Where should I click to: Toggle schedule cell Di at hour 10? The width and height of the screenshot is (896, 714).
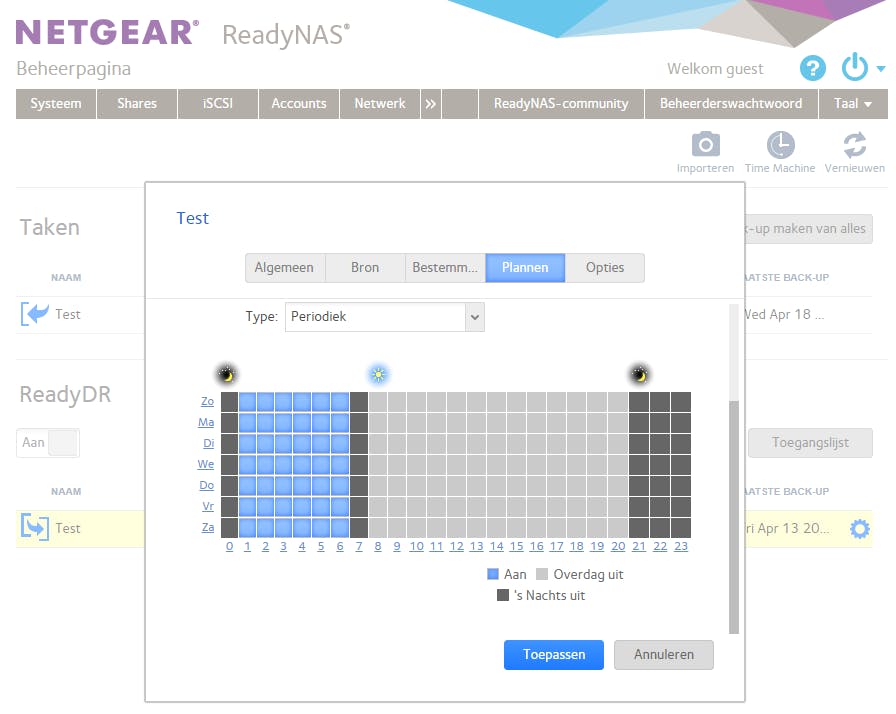pos(416,444)
